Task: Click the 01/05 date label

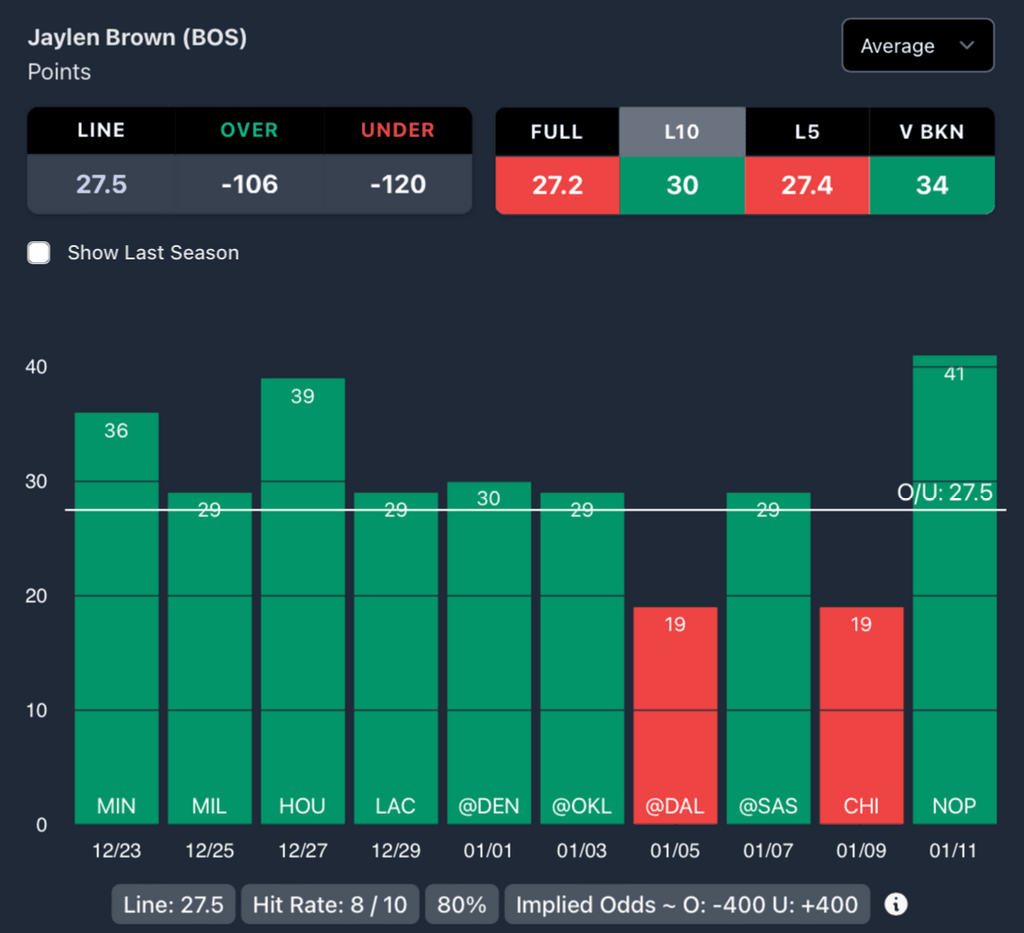Action: (675, 850)
